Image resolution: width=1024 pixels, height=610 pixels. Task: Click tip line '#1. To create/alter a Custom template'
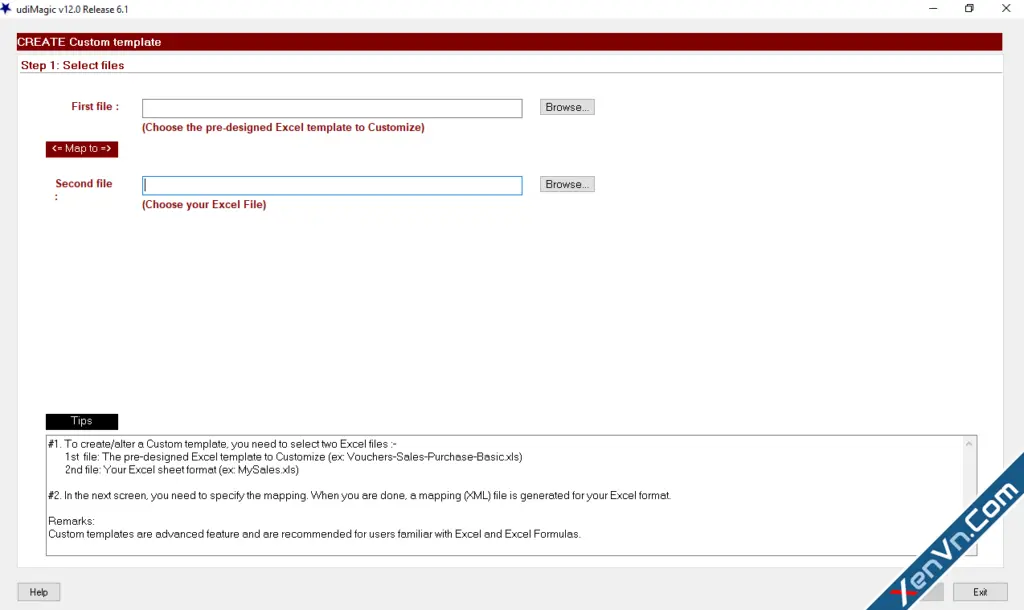(222, 444)
